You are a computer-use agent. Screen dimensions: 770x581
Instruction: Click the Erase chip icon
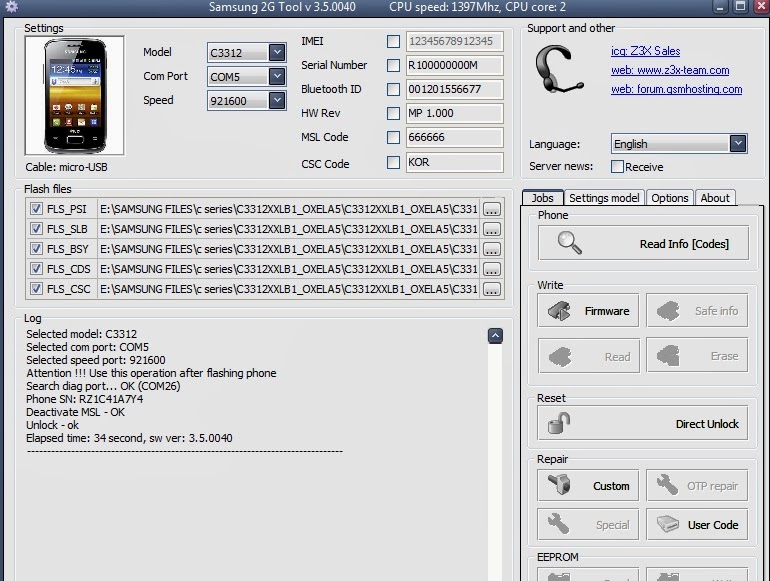(x=668, y=356)
